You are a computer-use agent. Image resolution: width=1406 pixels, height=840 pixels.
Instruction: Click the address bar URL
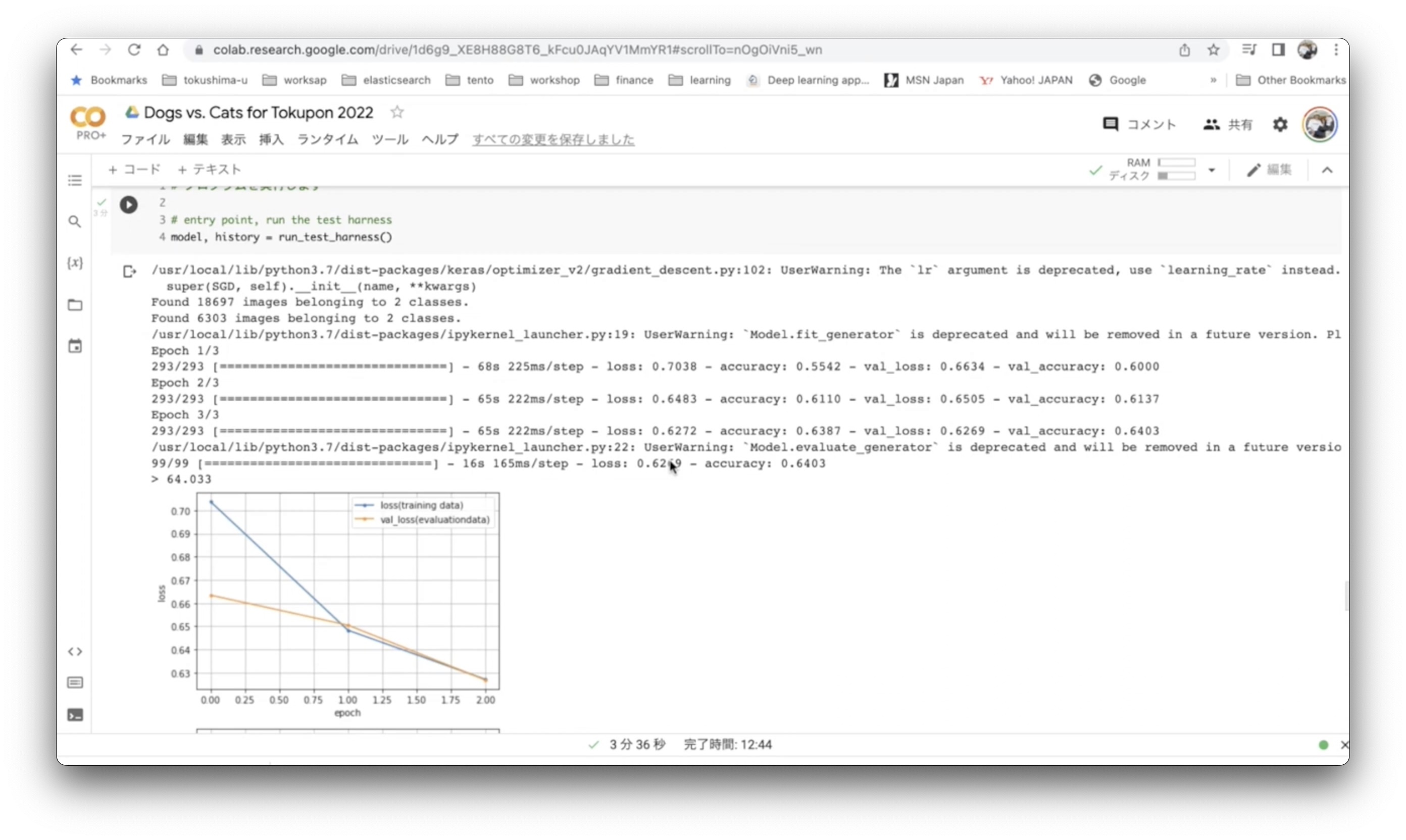[x=517, y=50]
